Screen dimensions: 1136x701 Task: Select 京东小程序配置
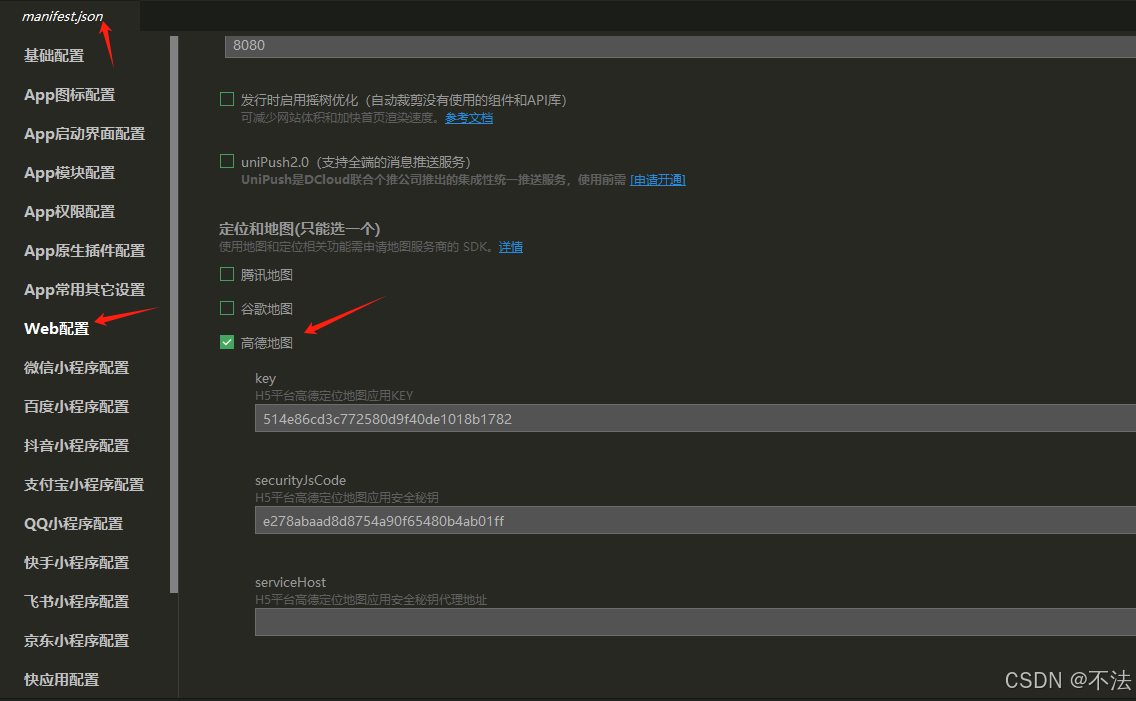pos(76,642)
